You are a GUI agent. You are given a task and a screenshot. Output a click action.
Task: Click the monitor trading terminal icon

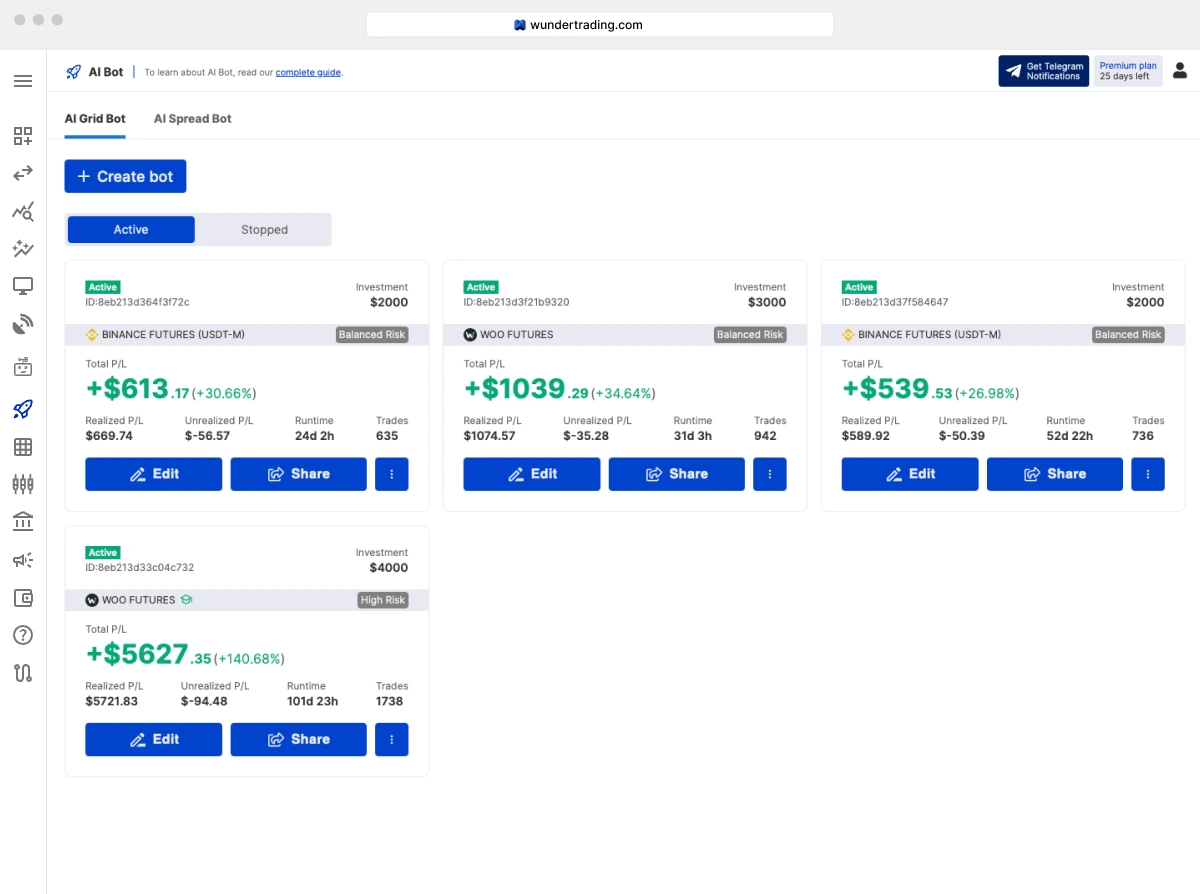23,285
